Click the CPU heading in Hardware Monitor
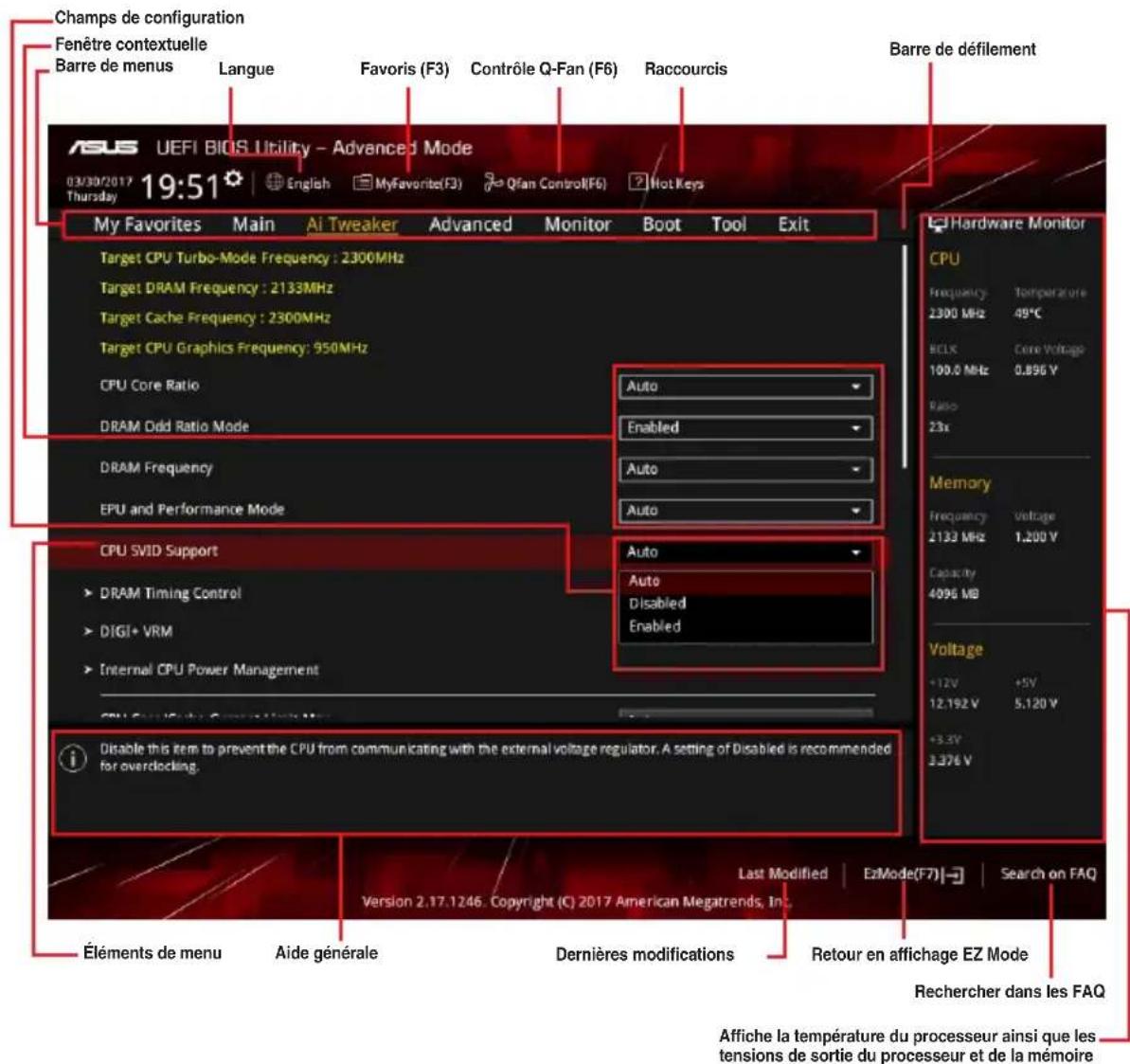 coord(944,259)
